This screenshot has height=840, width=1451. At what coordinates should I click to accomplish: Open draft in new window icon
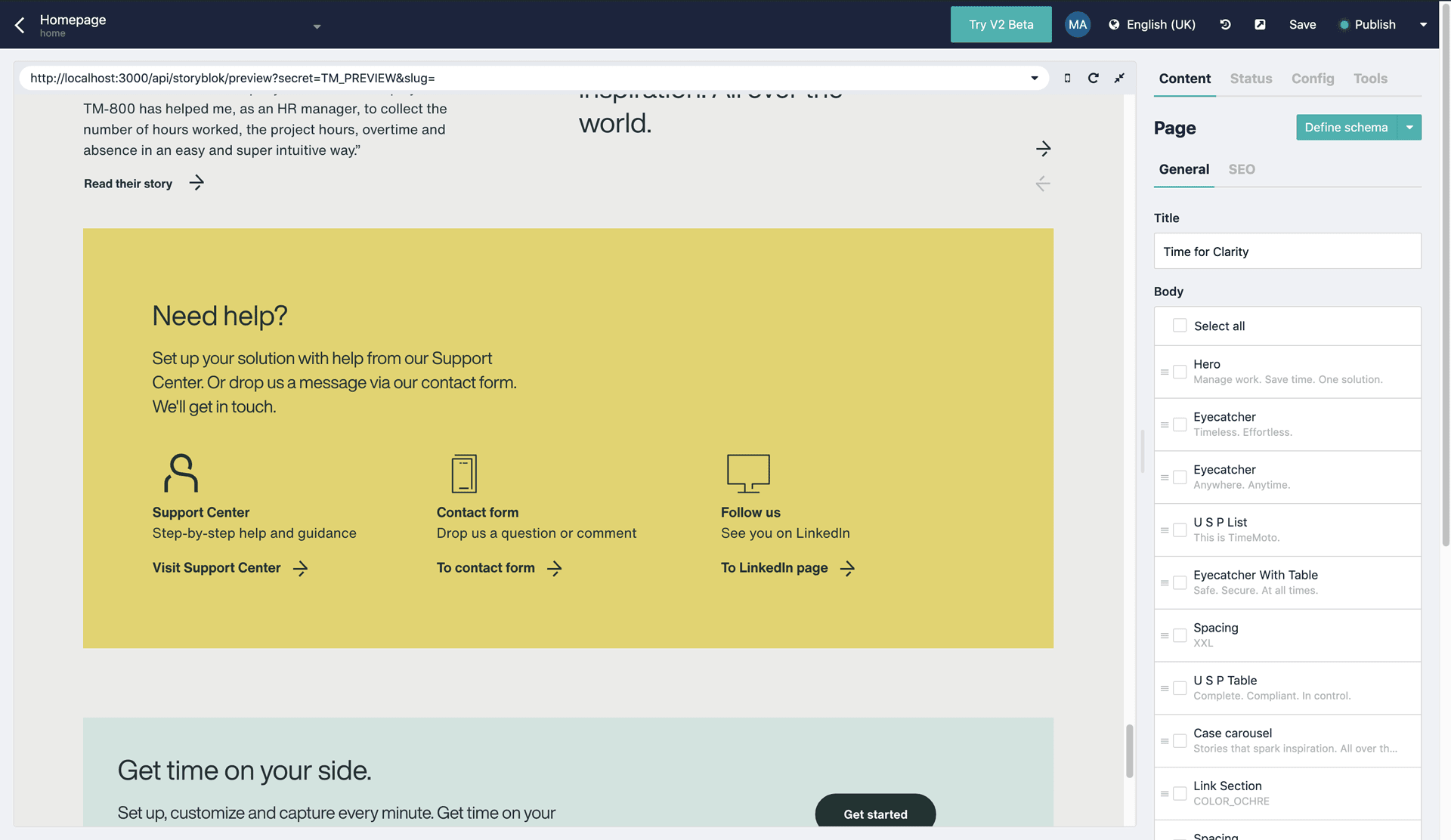tap(1260, 24)
